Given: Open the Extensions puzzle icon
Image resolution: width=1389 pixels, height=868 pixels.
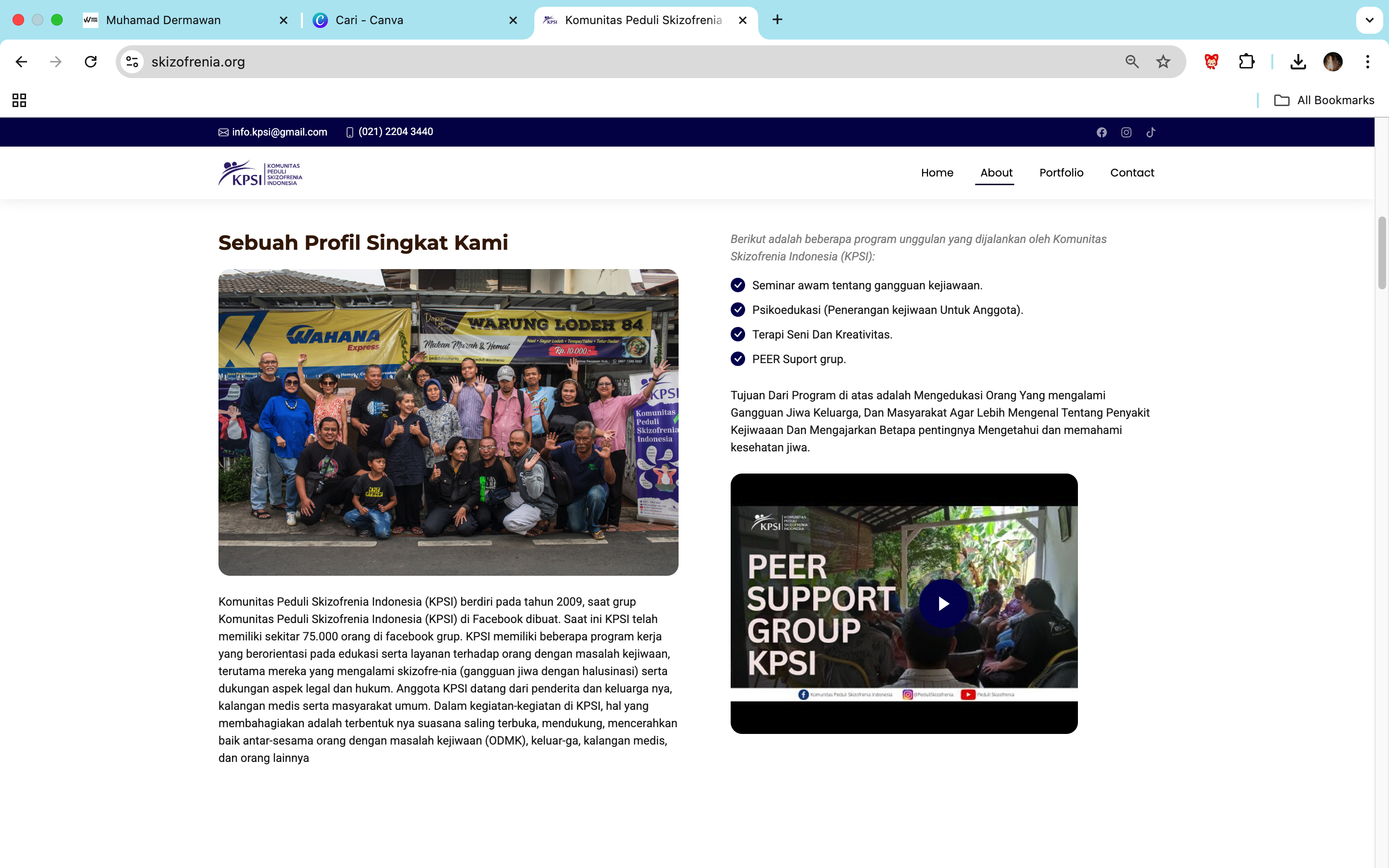Looking at the screenshot, I should pyautogui.click(x=1246, y=62).
